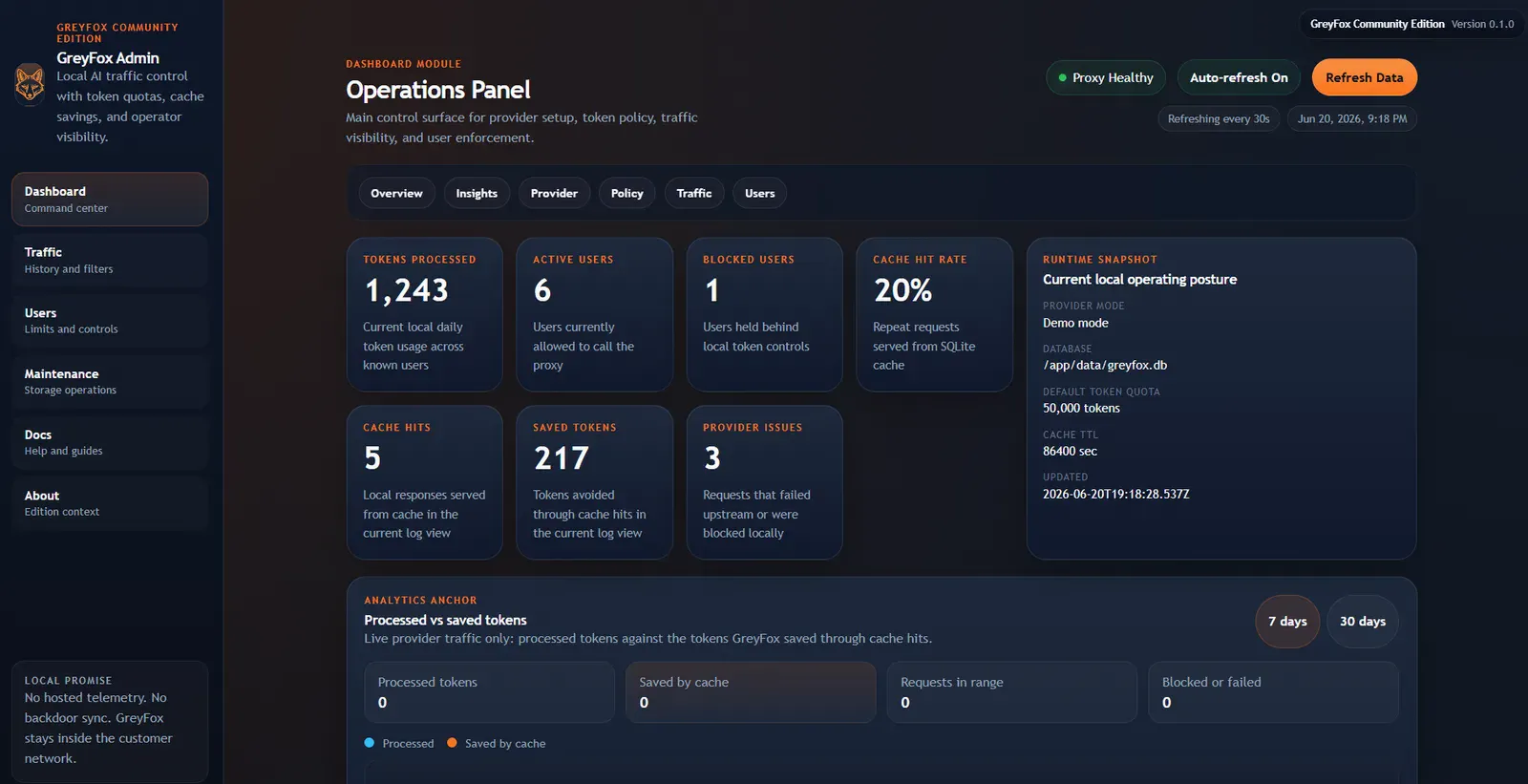Select the Saved Tokens card showing 217
Image resolution: width=1528 pixels, height=784 pixels.
[x=594, y=482]
